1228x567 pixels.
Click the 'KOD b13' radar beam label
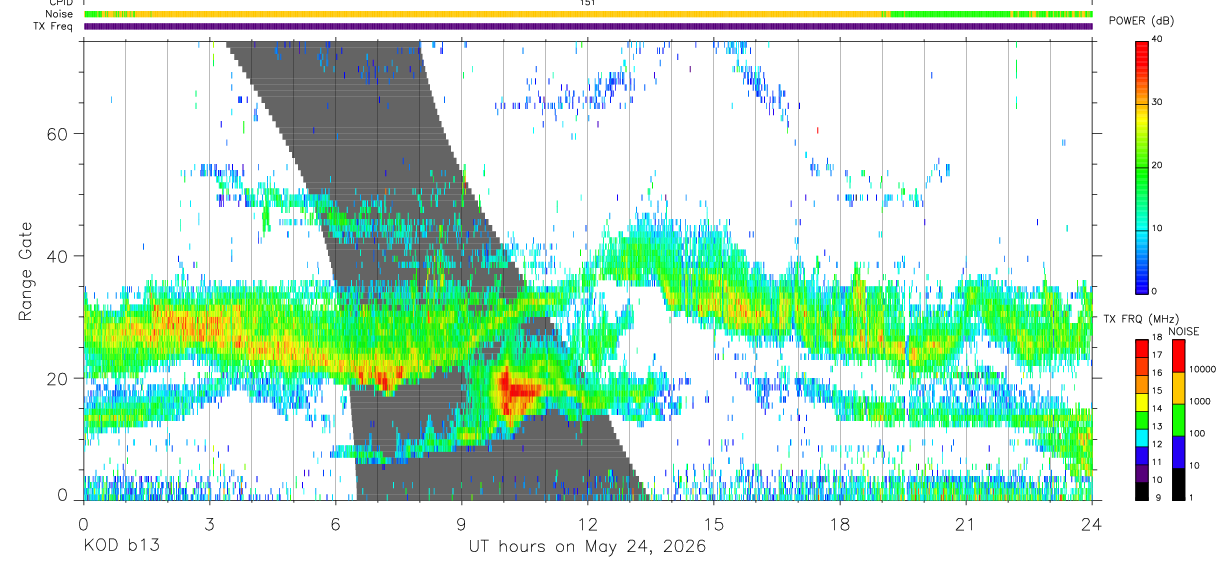[x=120, y=546]
